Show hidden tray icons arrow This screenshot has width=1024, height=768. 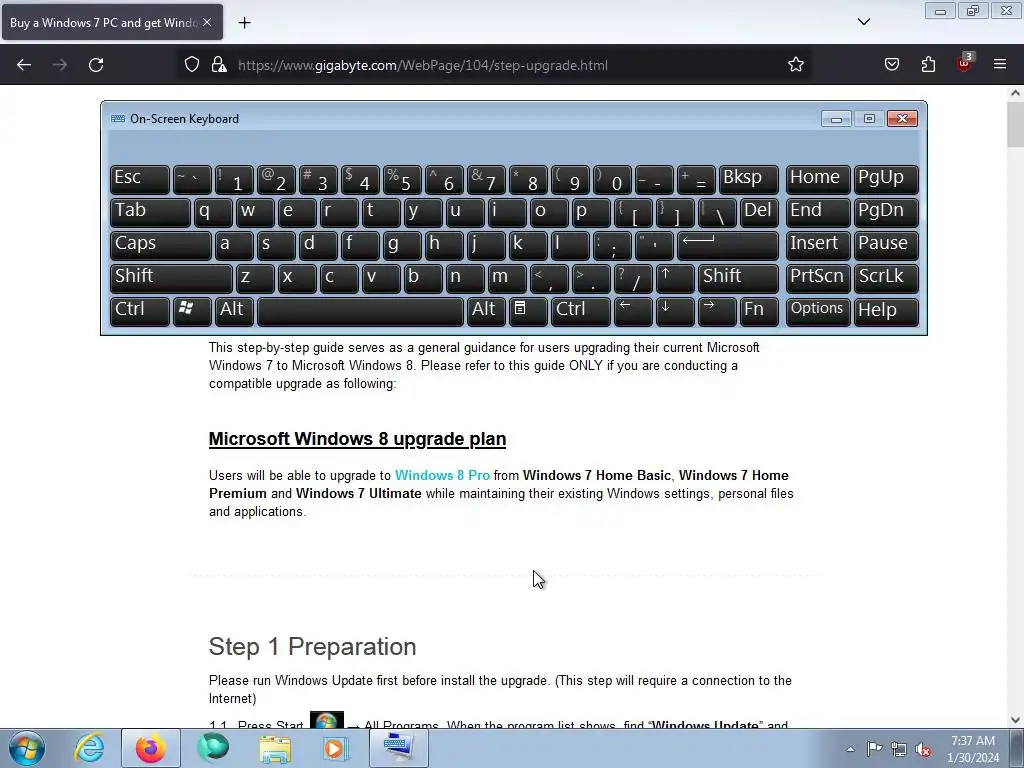coord(850,749)
